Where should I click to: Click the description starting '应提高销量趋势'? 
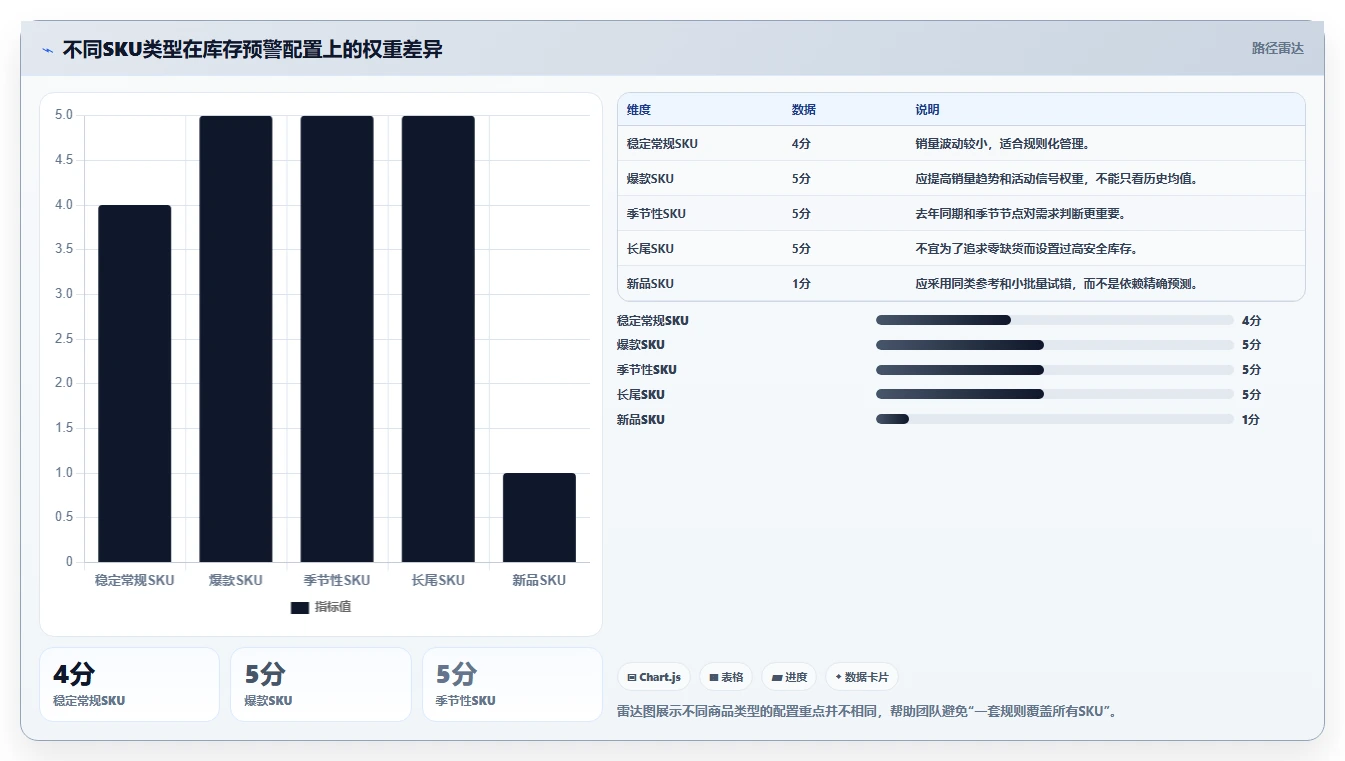click(x=1057, y=179)
